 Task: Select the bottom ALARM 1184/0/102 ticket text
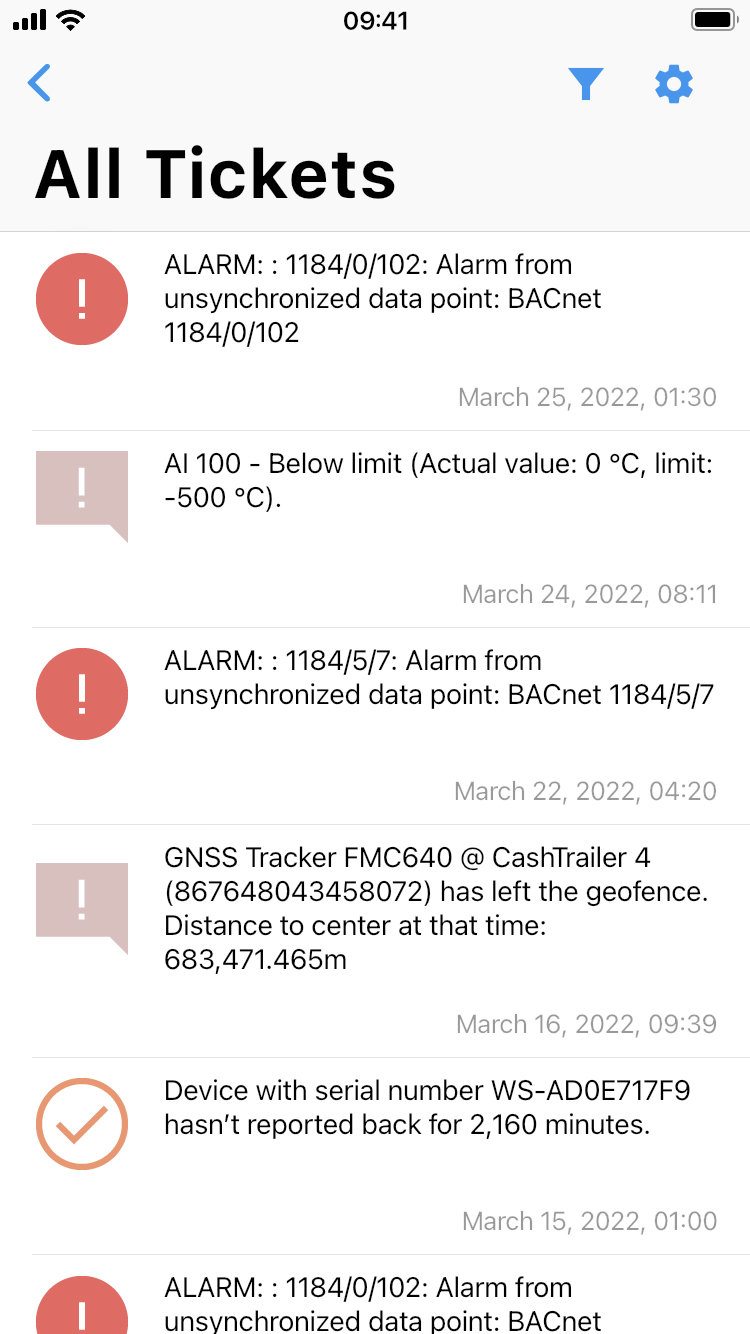pyautogui.click(x=383, y=1304)
